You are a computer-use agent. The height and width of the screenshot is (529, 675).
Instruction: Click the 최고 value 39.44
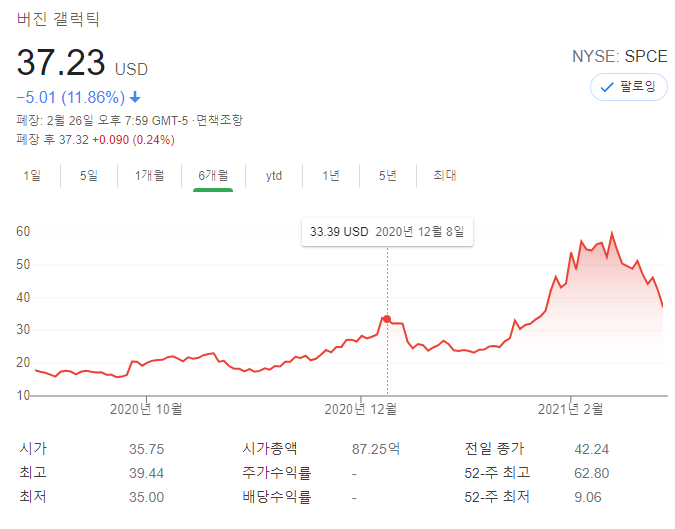146,473
